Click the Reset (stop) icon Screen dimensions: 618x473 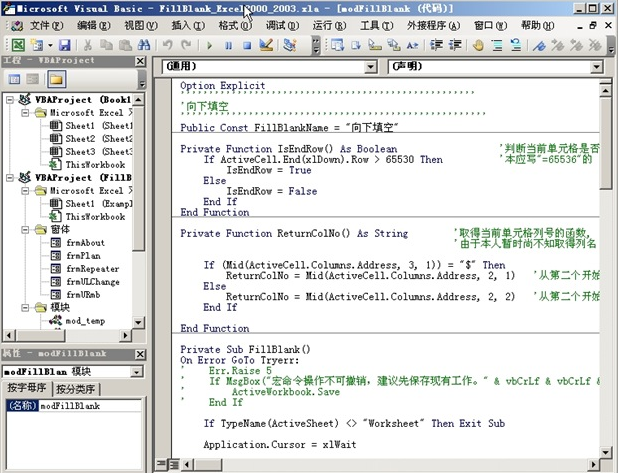[247, 45]
